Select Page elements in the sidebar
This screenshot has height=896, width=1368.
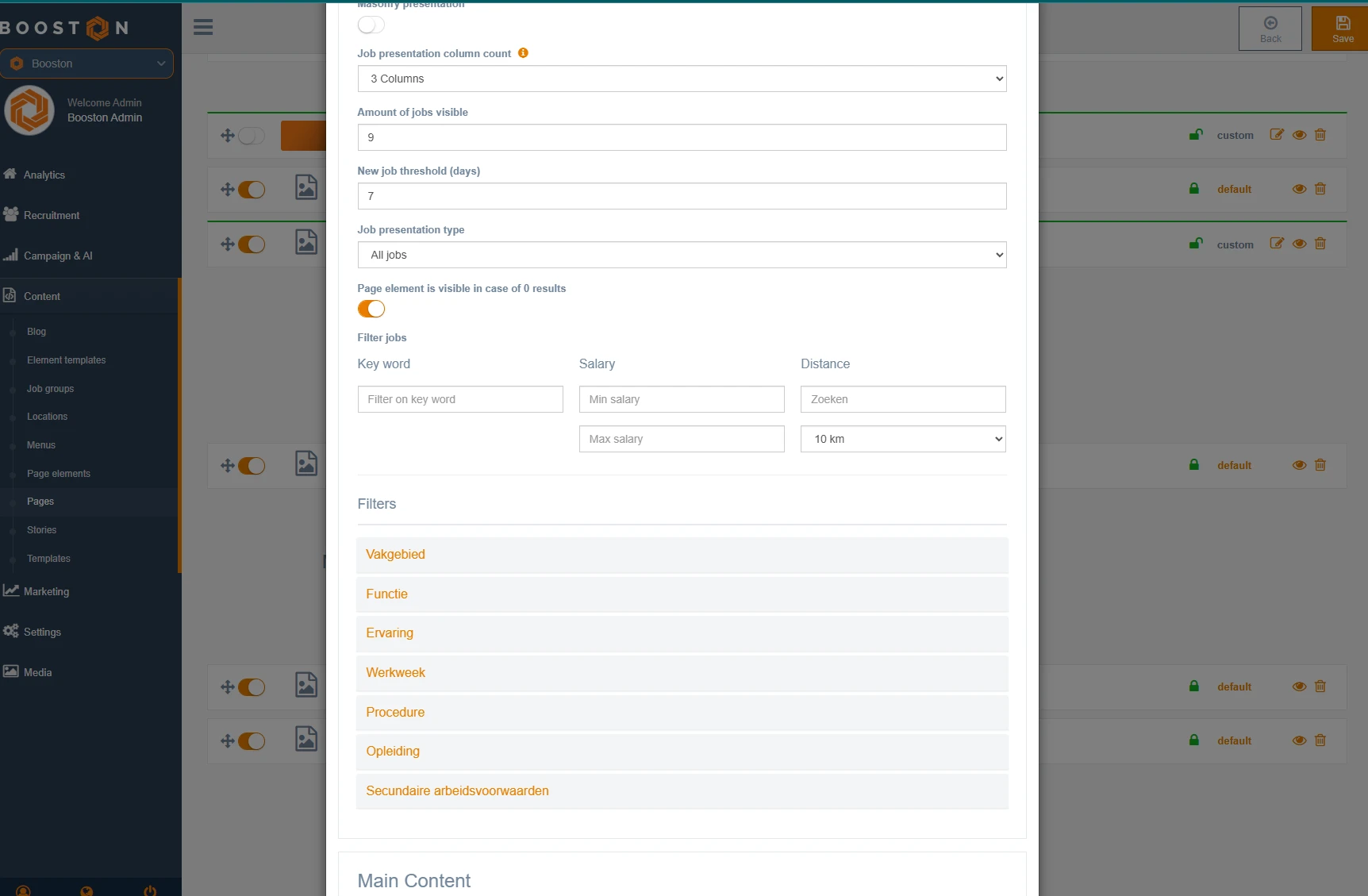59,474
